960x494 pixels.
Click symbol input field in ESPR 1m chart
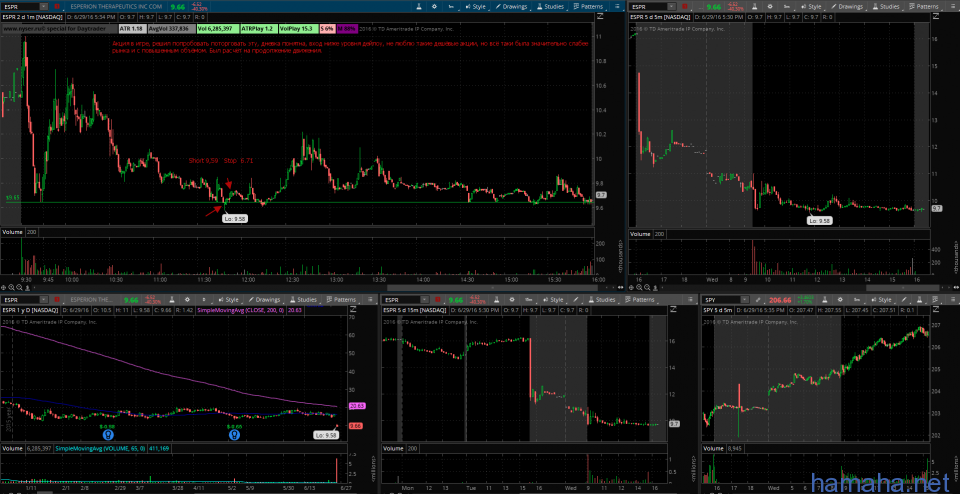click(x=20, y=7)
